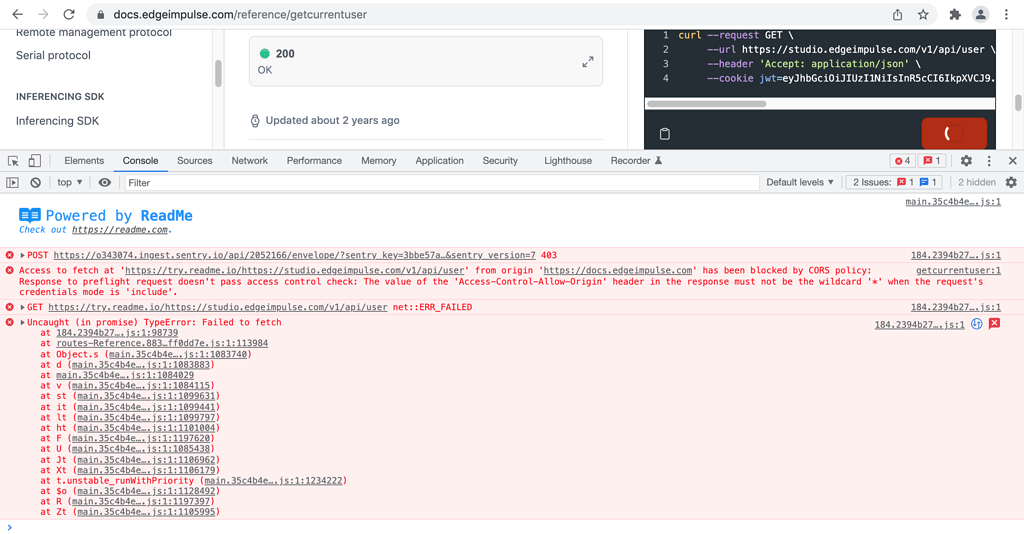Click the red 4 errors counter
Image resolution: width=1024 pixels, height=534 pixels.
pyautogui.click(x=903, y=161)
